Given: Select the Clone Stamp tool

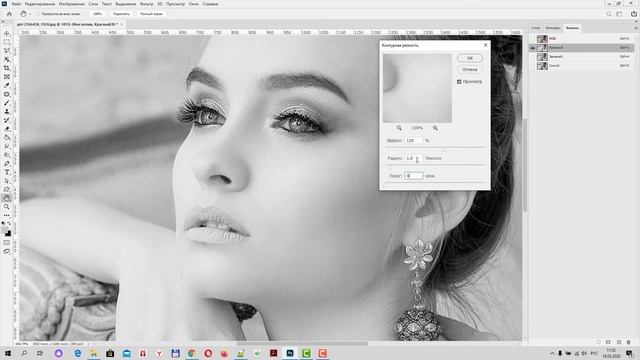Looking at the screenshot, I should pyautogui.click(x=7, y=111).
